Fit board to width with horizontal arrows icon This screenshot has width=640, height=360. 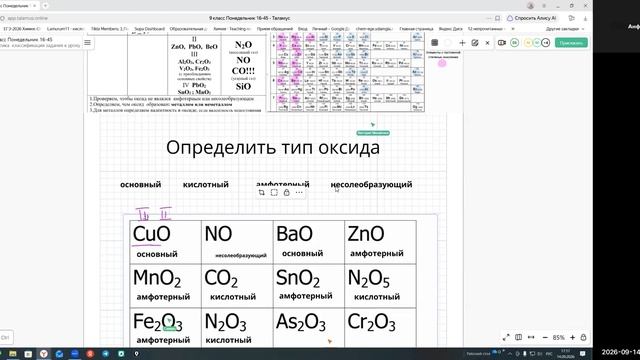click(x=531, y=337)
